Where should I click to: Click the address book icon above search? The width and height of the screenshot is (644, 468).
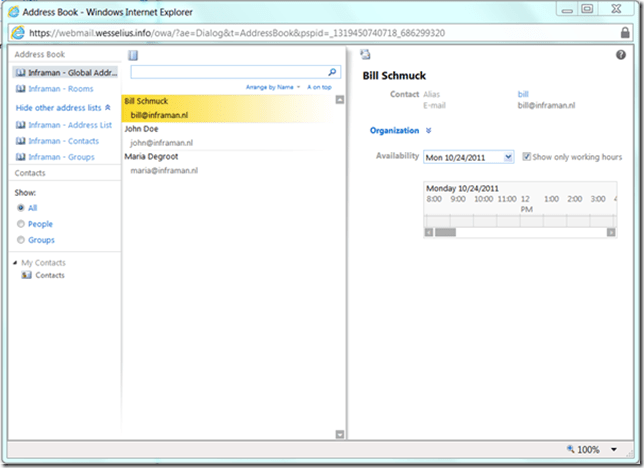[x=133, y=55]
